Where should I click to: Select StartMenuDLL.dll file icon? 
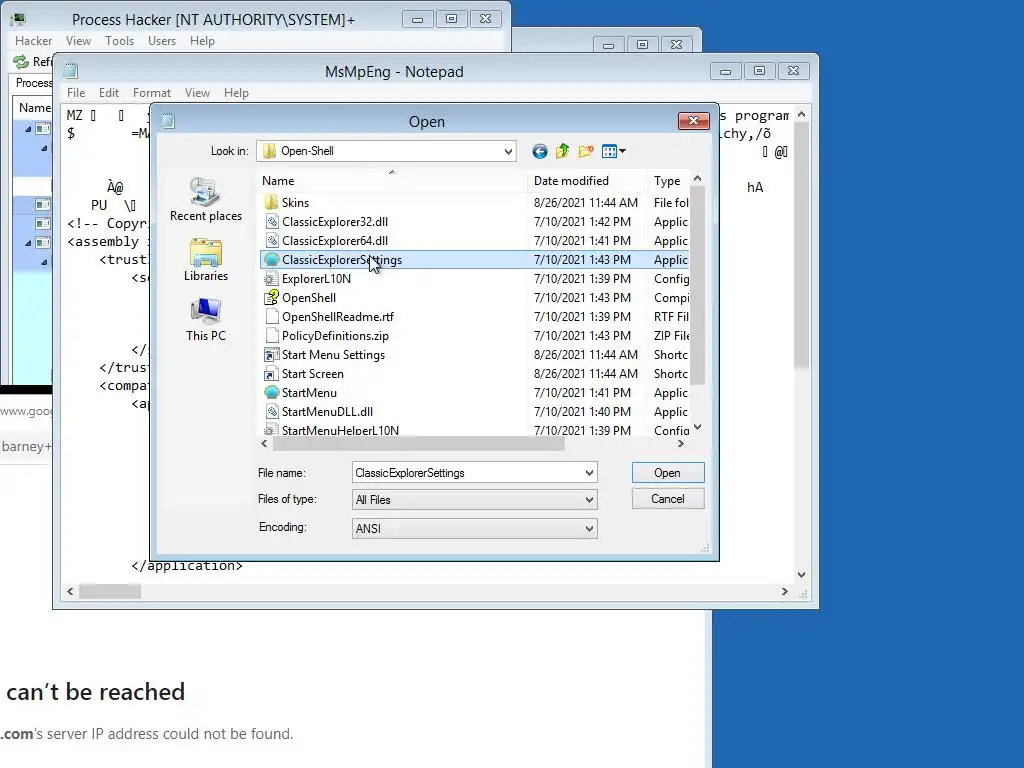coord(271,411)
